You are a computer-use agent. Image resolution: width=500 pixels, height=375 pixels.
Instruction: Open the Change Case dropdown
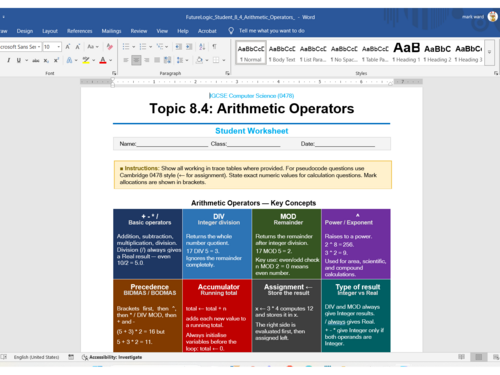point(93,47)
